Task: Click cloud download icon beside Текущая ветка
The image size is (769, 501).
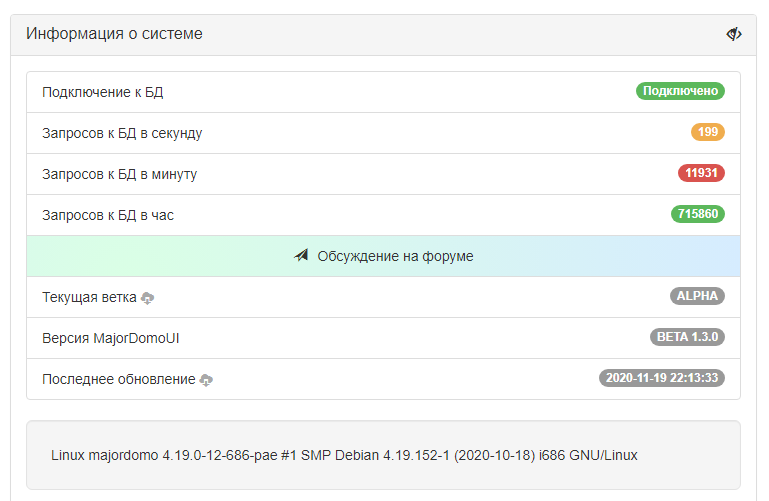Action: tap(148, 298)
